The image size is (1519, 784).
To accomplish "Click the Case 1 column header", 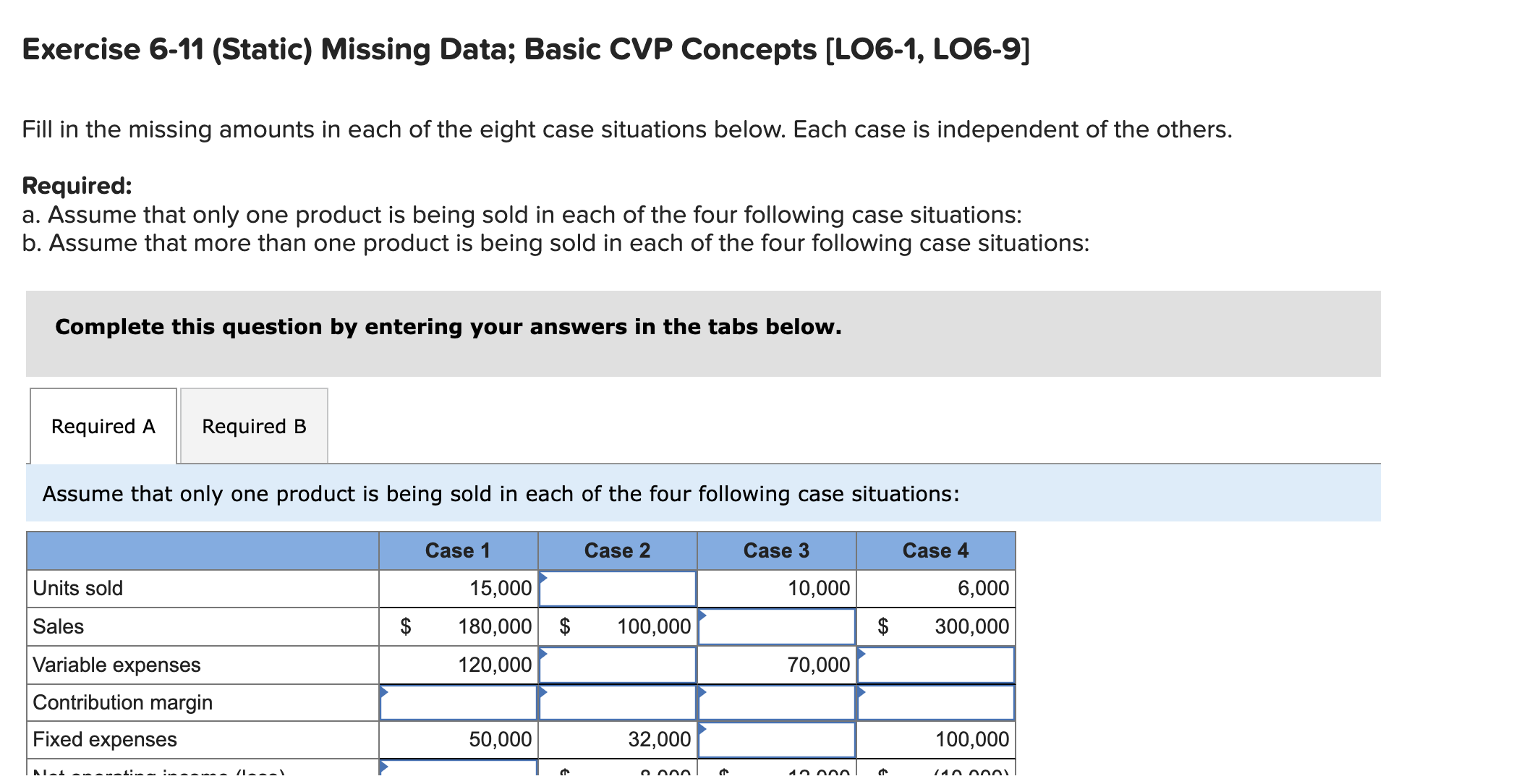I will pos(457,550).
